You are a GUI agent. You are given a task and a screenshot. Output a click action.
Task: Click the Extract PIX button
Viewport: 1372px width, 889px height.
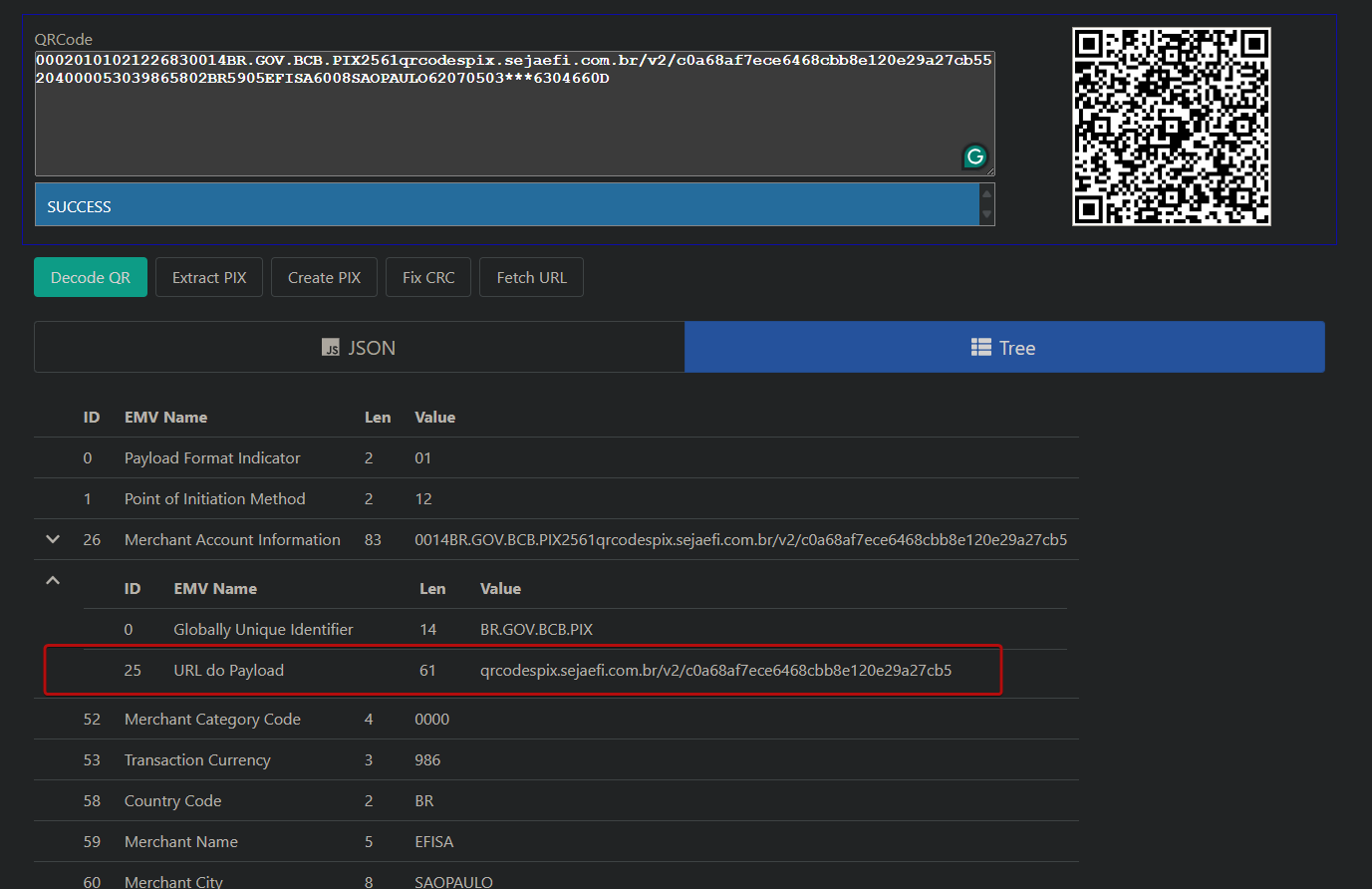209,277
